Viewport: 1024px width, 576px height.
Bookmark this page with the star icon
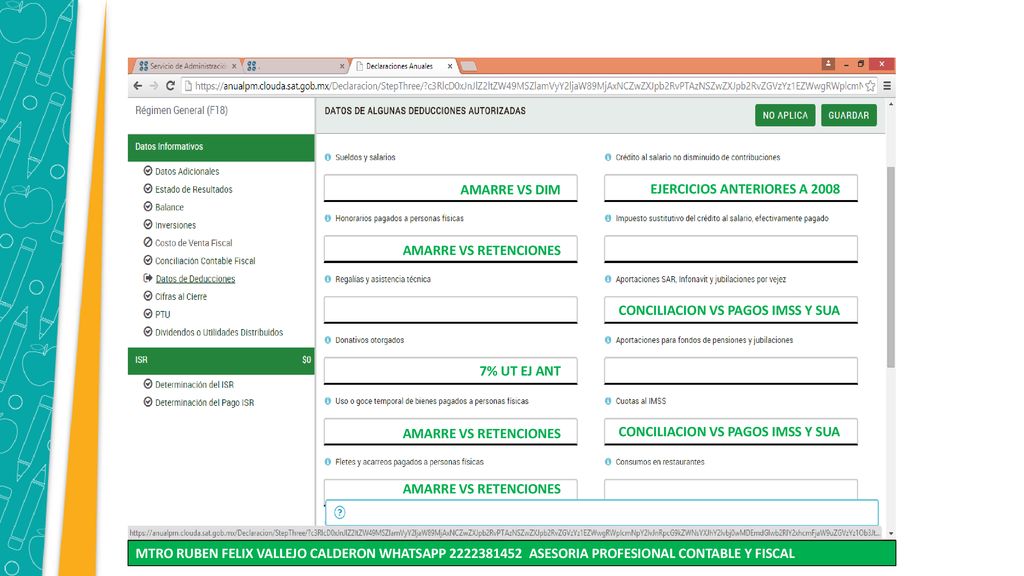point(870,86)
